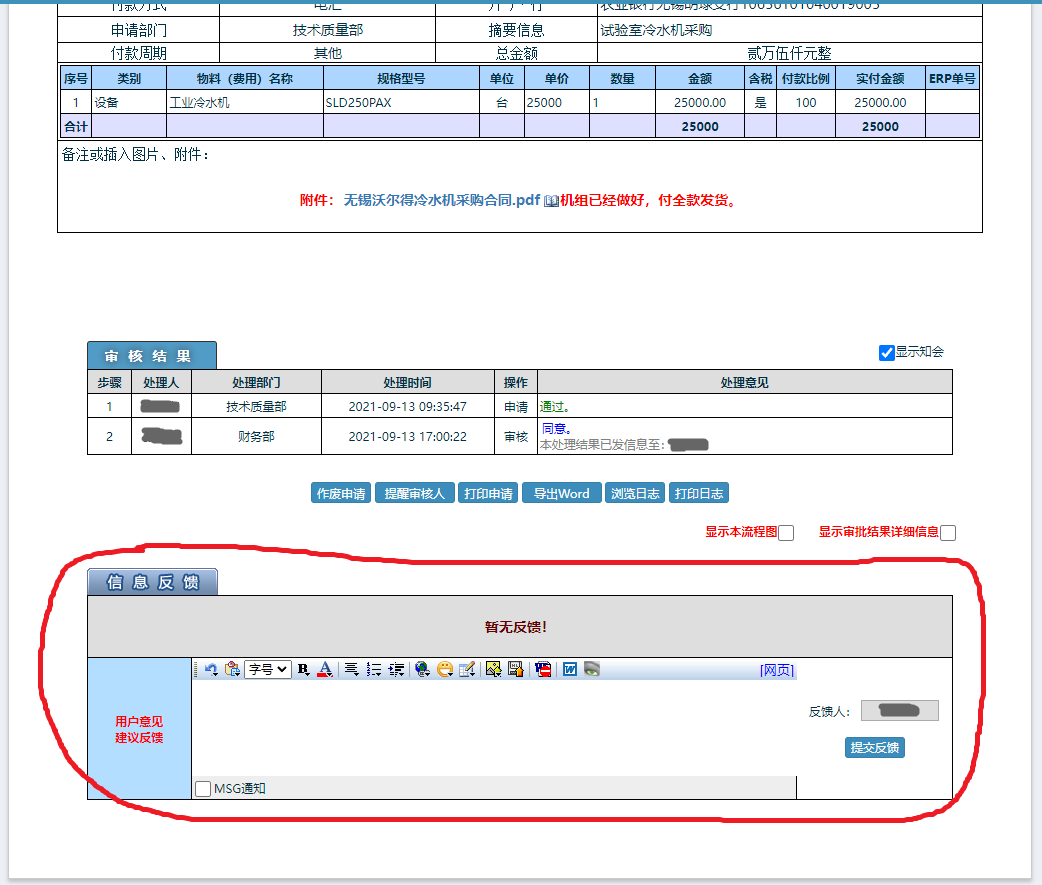This screenshot has height=885, width=1042.
Task: Click the book icon beside the pdf
Action: point(551,201)
